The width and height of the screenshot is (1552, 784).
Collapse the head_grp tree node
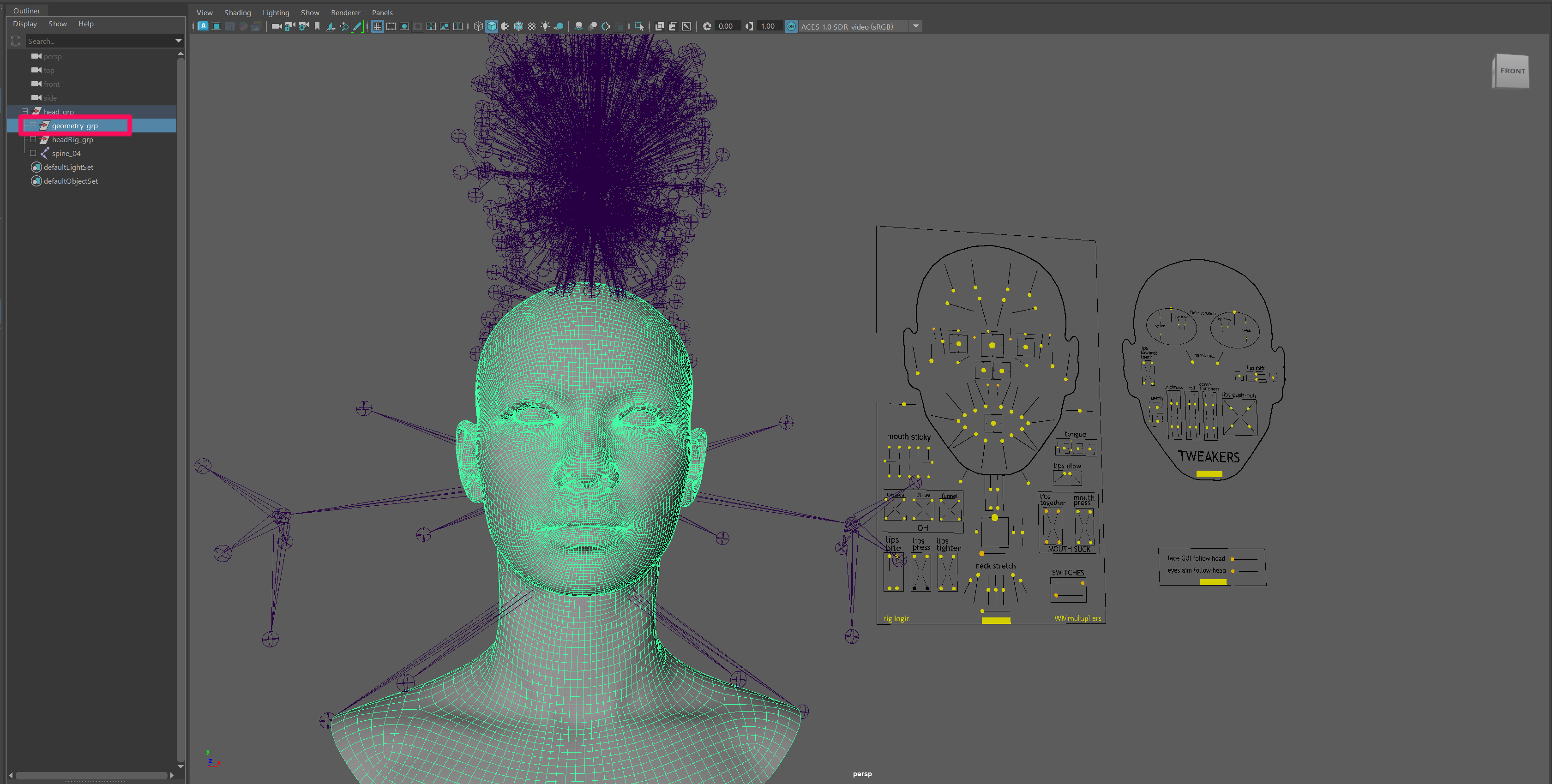(x=25, y=112)
